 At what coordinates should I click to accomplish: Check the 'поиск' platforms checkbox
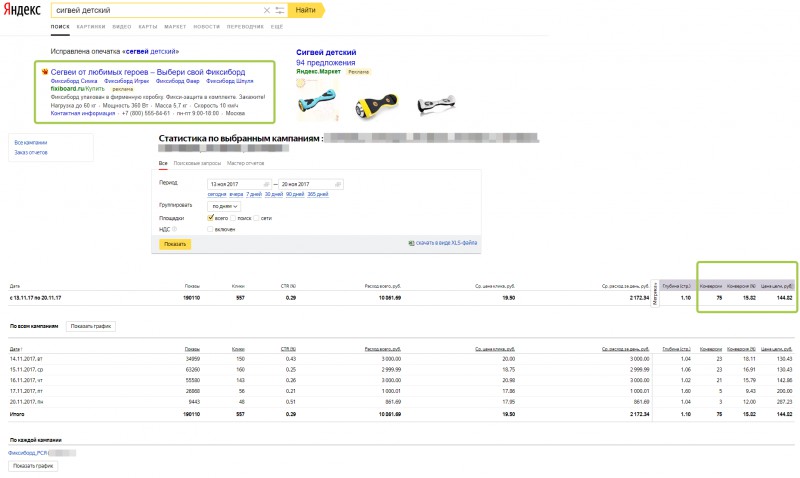[233, 218]
